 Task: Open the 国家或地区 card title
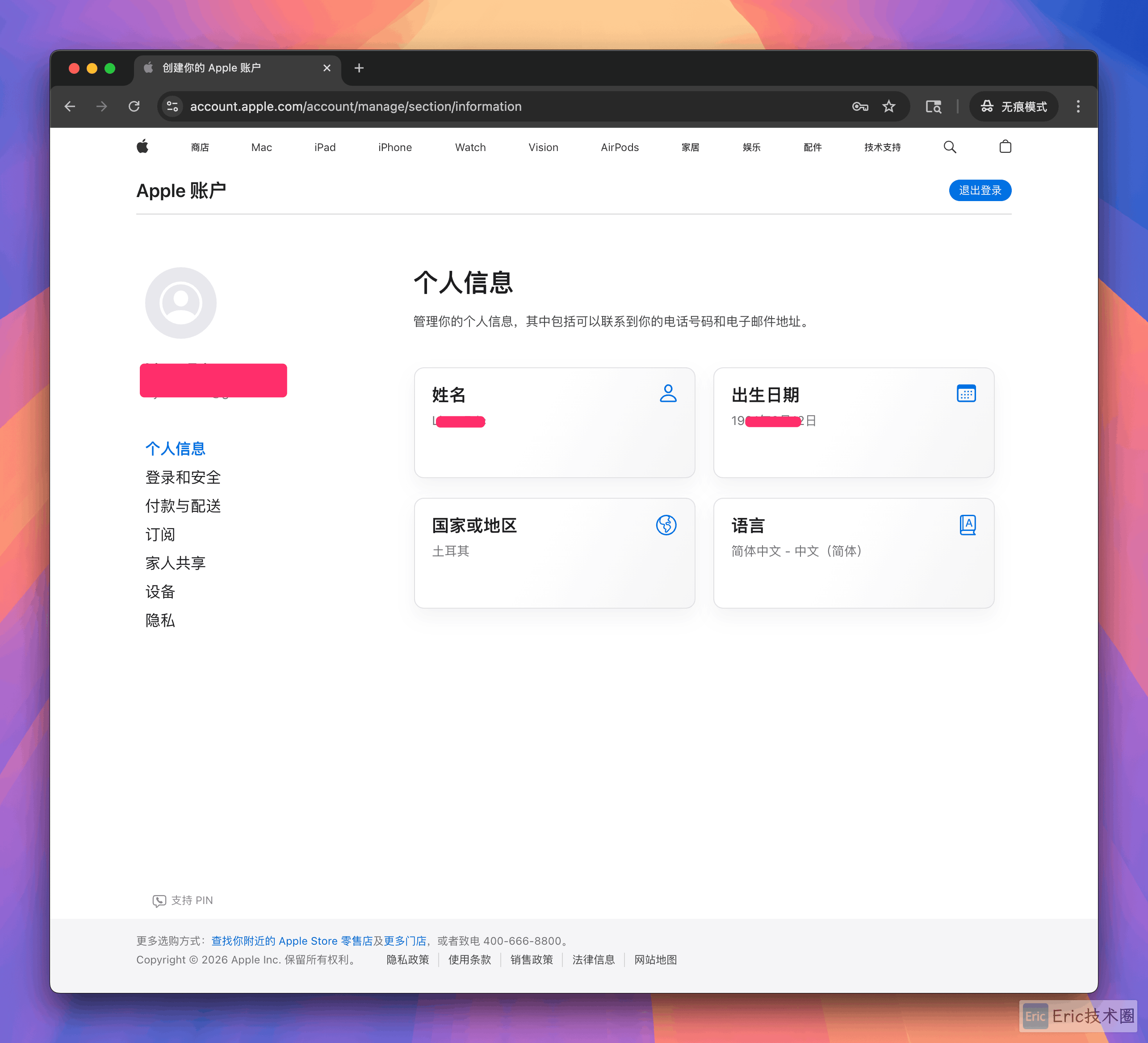point(474,525)
